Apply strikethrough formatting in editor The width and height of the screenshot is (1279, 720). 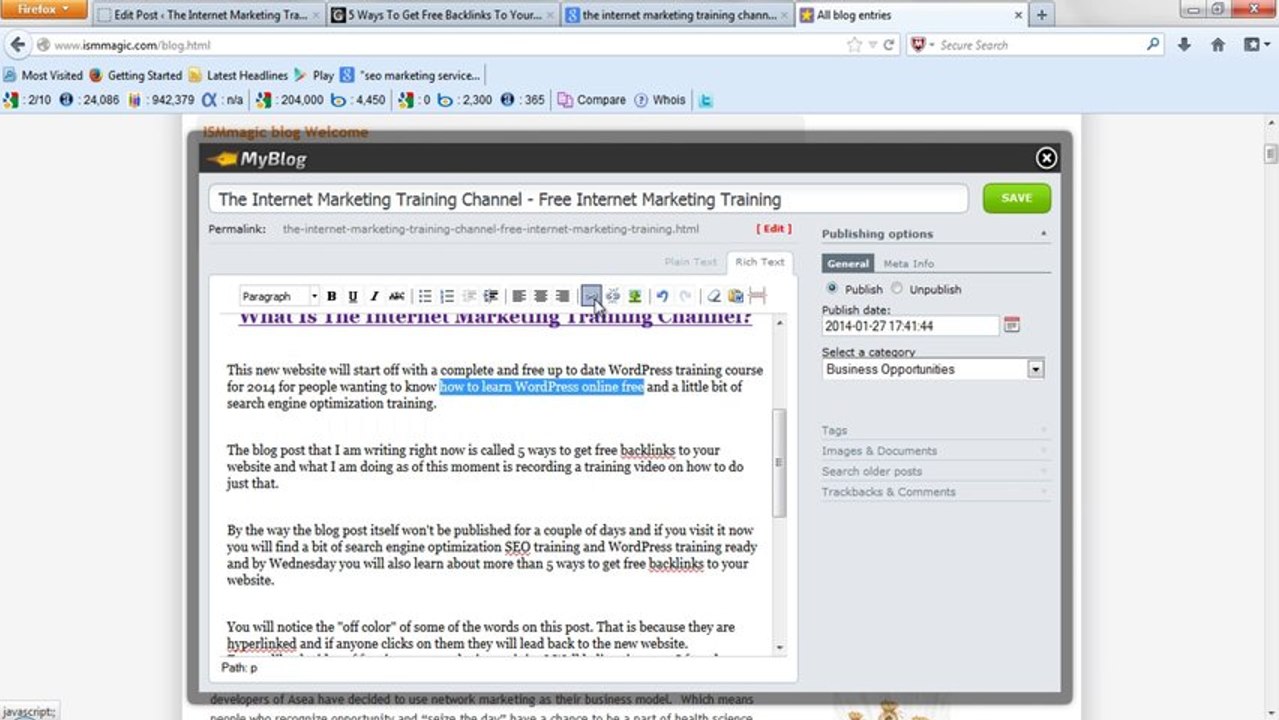coord(397,296)
